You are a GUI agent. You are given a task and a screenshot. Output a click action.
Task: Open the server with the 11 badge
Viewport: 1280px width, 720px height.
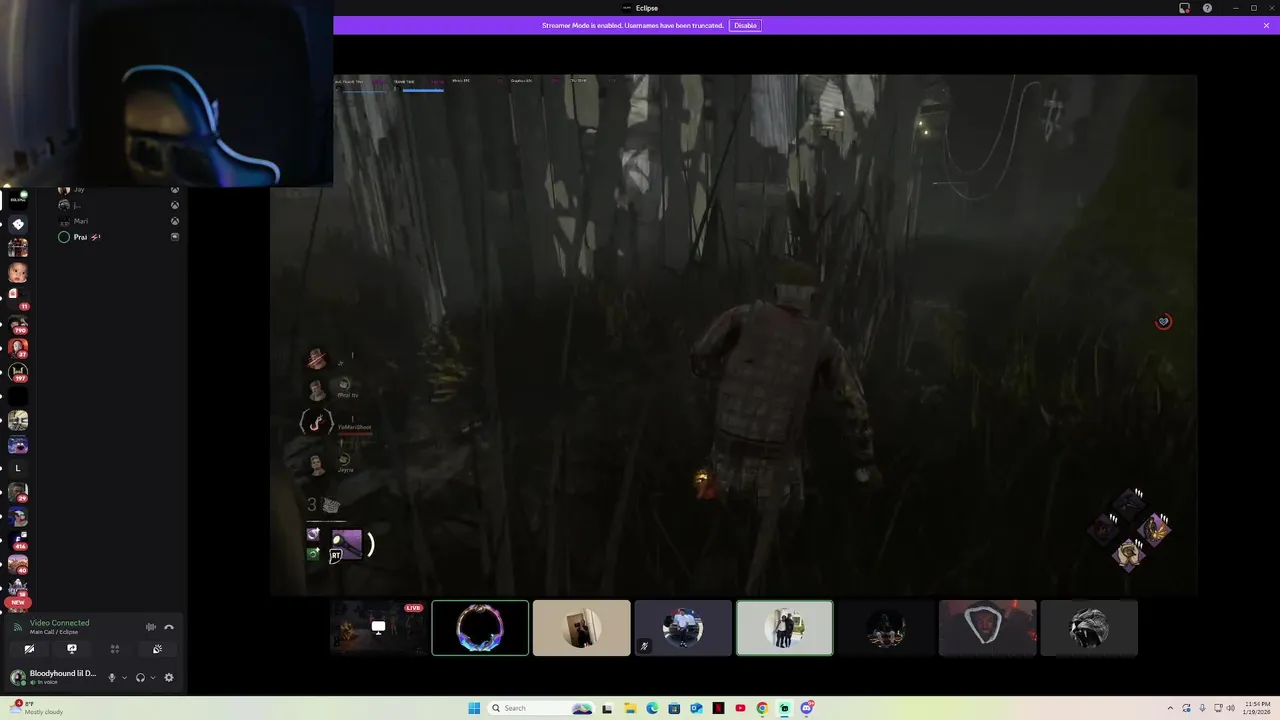(18, 297)
